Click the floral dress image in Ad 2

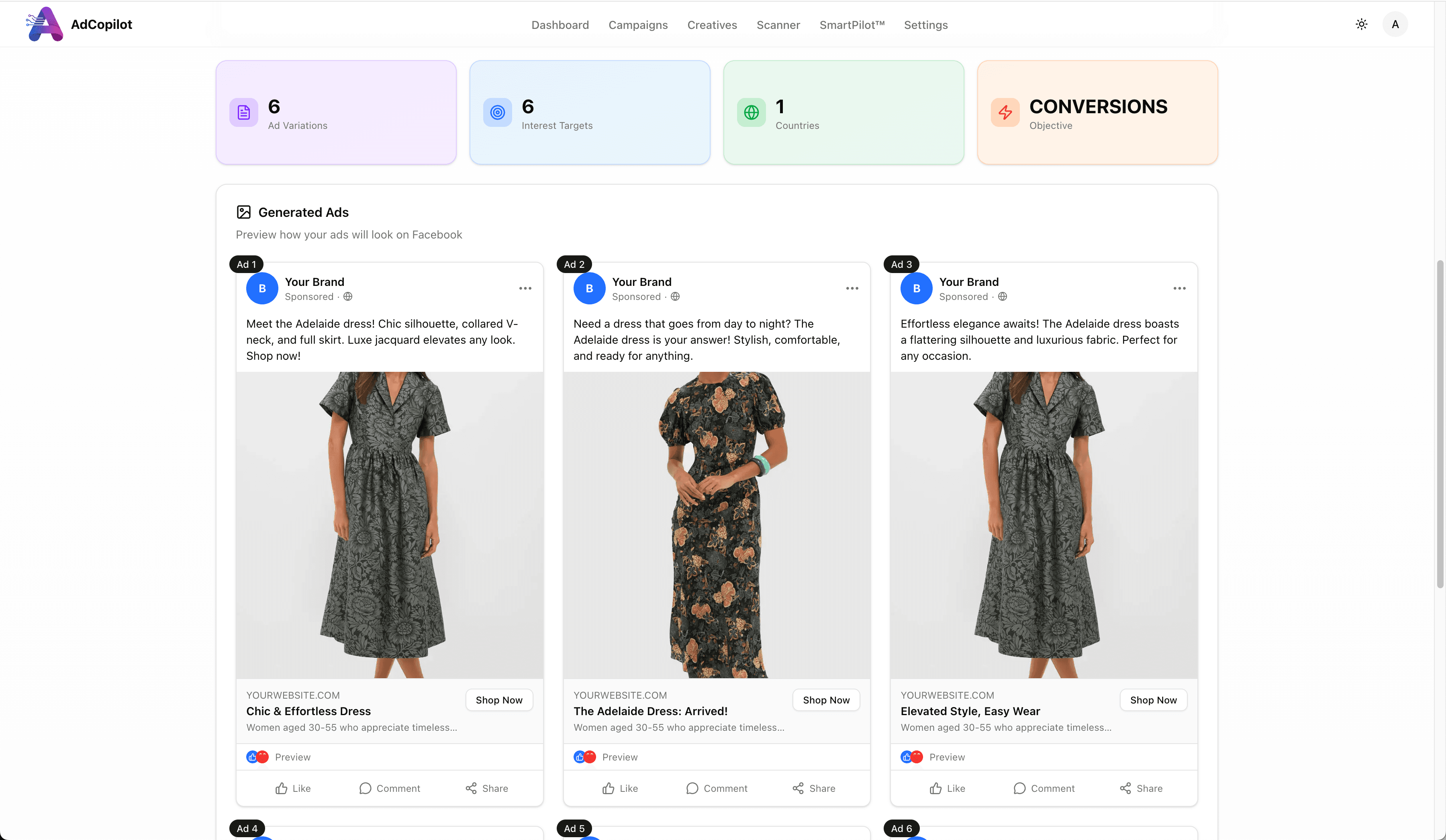pos(717,525)
